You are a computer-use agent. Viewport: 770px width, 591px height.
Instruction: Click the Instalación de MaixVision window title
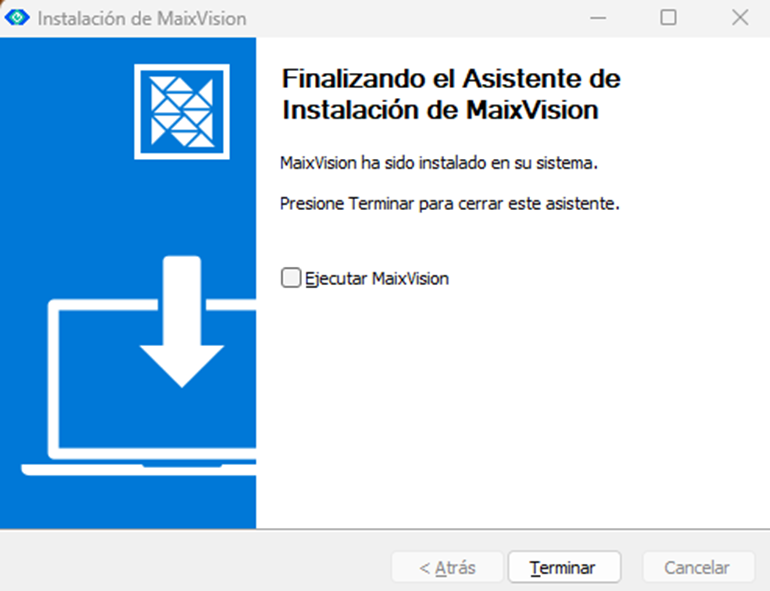(142, 19)
